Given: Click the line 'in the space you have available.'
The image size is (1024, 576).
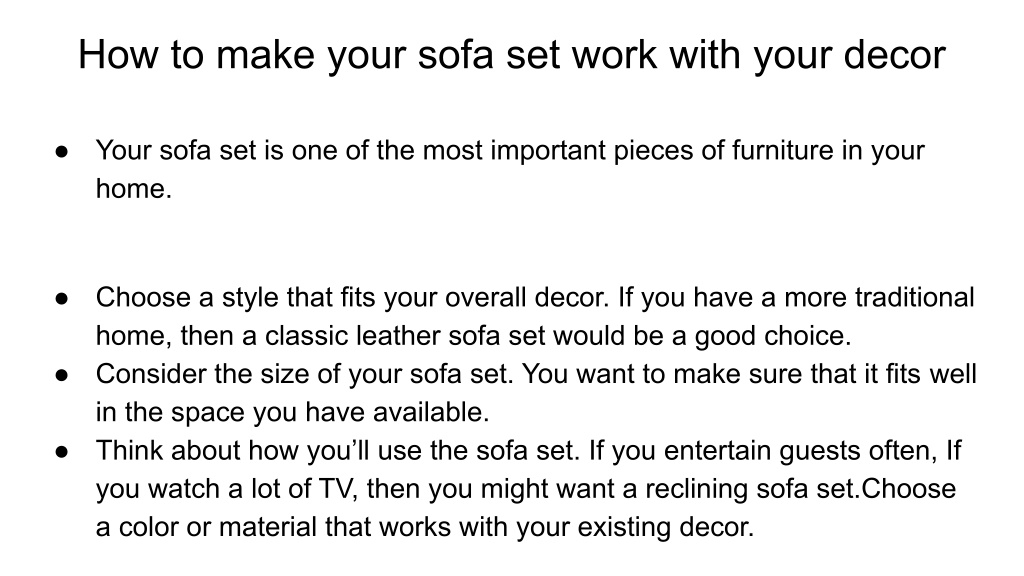Looking at the screenshot, I should point(293,413).
